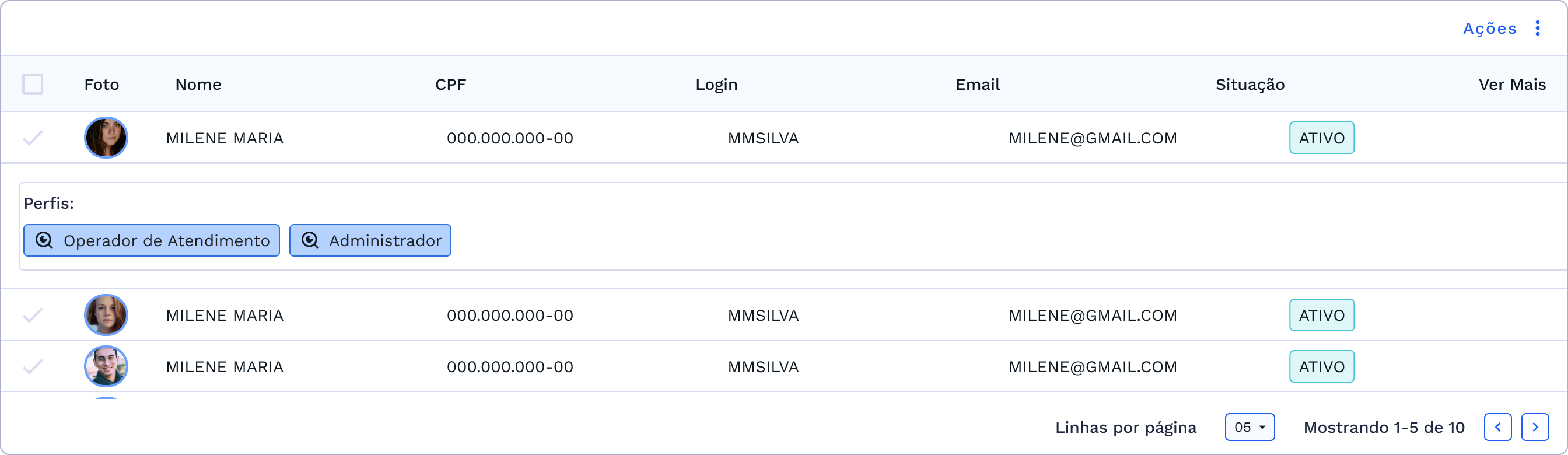Click the ATIVO status badge in first row
The height and width of the screenshot is (455, 1568).
click(1321, 138)
